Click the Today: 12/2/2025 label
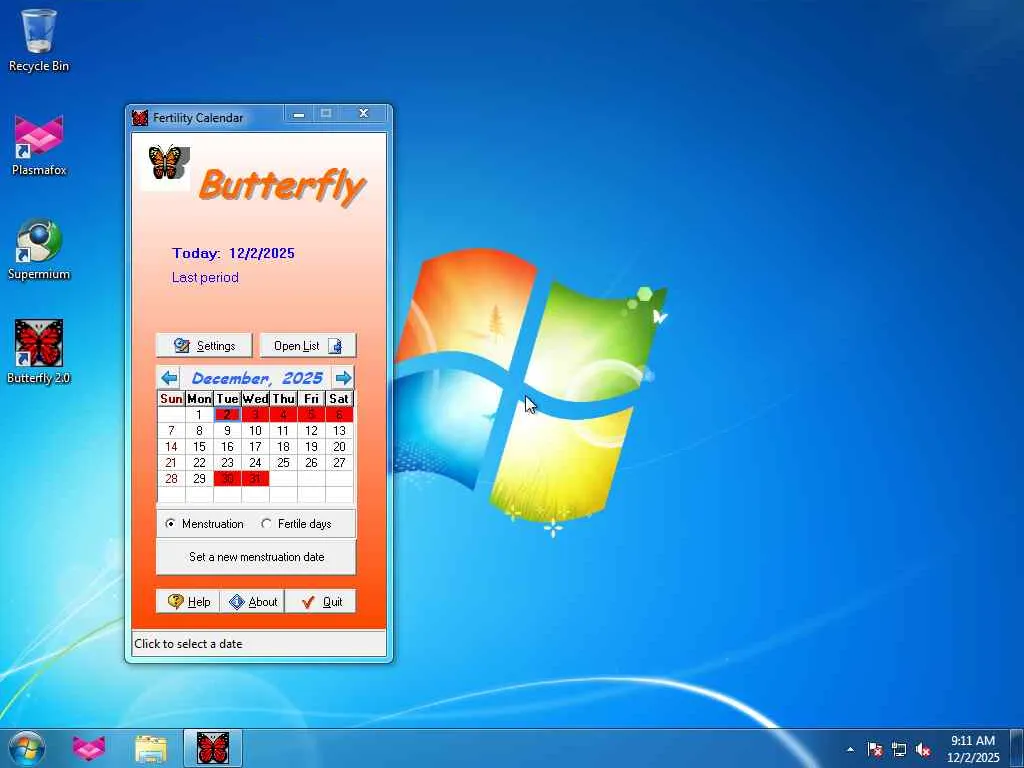 [x=233, y=253]
